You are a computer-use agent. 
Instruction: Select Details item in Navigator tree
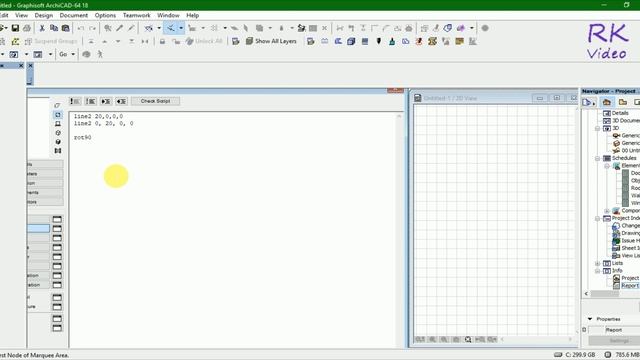tap(620, 113)
